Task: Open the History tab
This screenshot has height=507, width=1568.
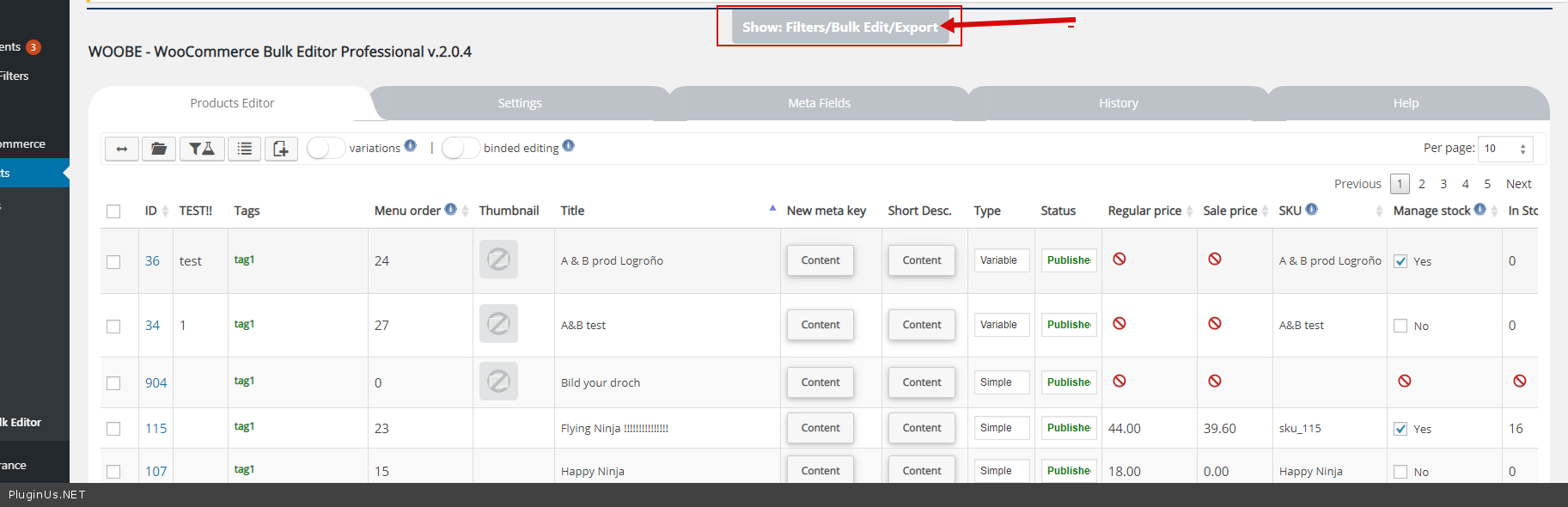Action: click(1118, 103)
